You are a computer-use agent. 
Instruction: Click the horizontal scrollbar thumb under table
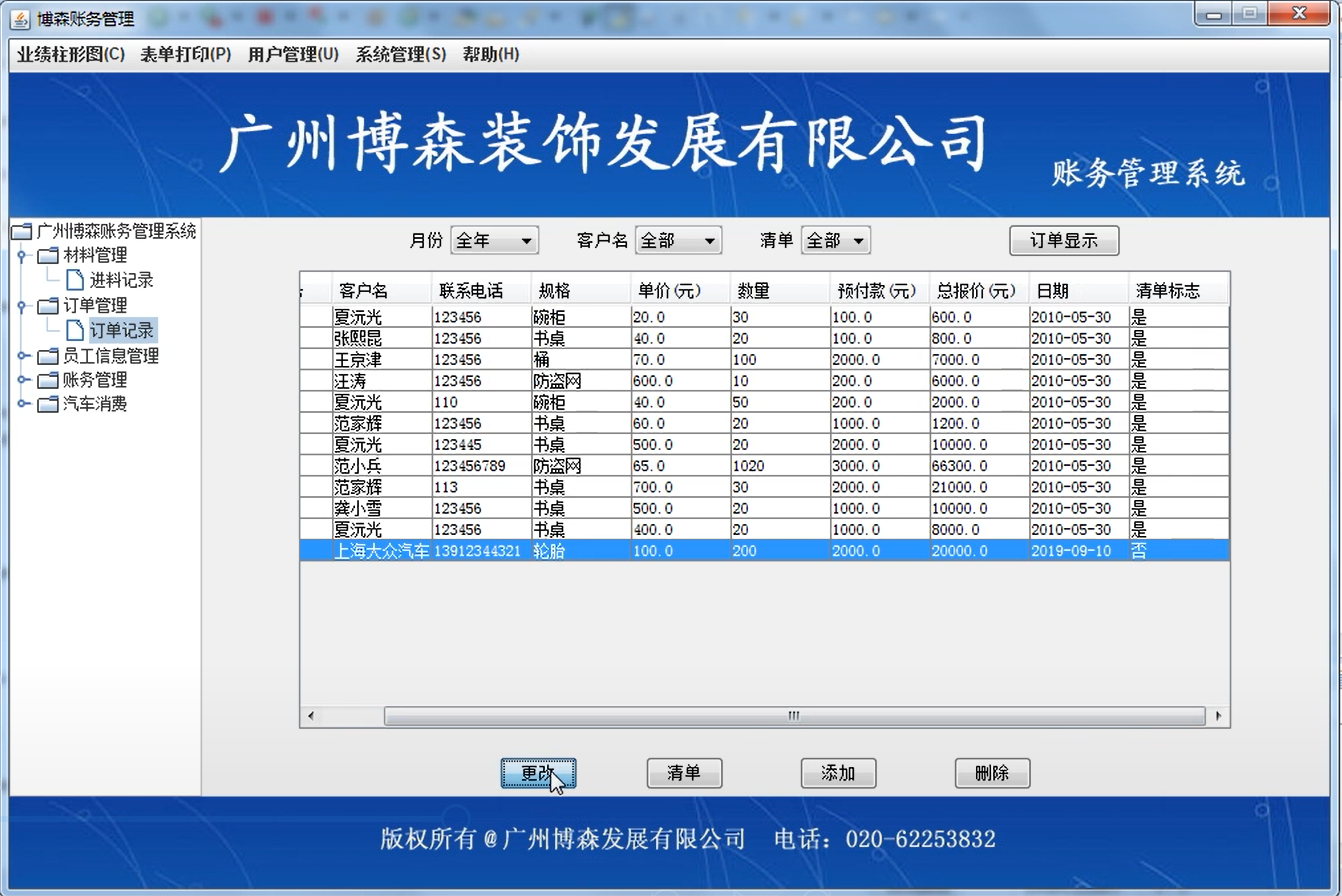pyautogui.click(x=795, y=716)
